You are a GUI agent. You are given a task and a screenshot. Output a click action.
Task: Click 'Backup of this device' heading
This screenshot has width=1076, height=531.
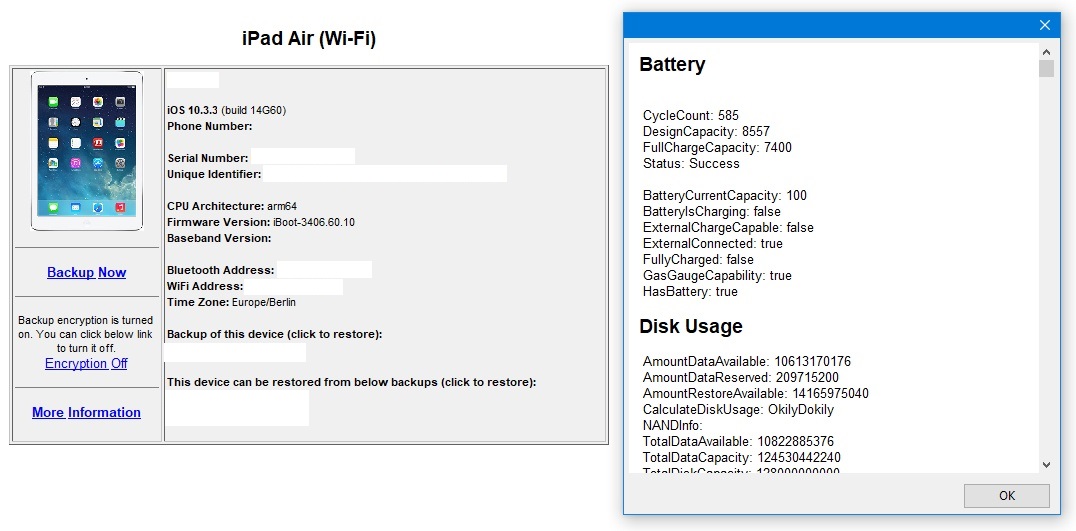click(x=274, y=334)
